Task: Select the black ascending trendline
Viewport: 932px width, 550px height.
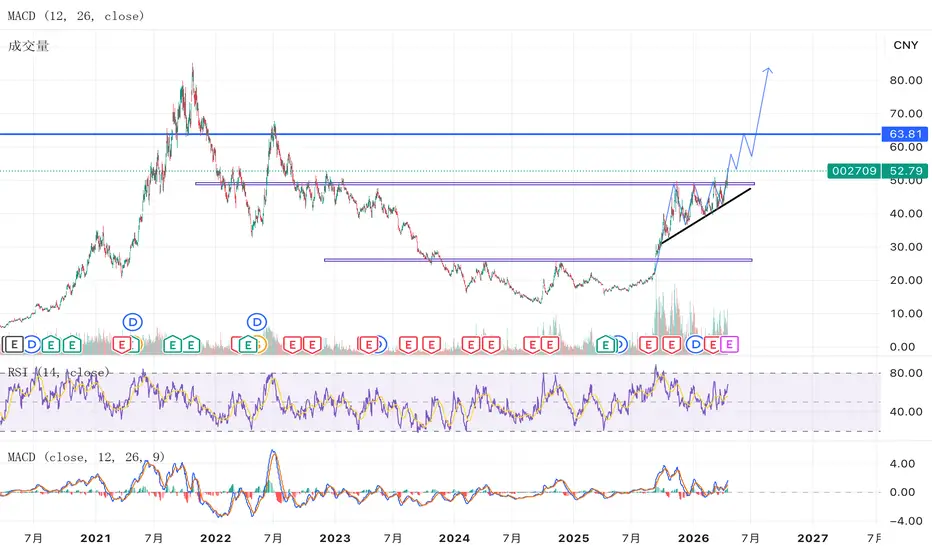Action: click(x=706, y=215)
